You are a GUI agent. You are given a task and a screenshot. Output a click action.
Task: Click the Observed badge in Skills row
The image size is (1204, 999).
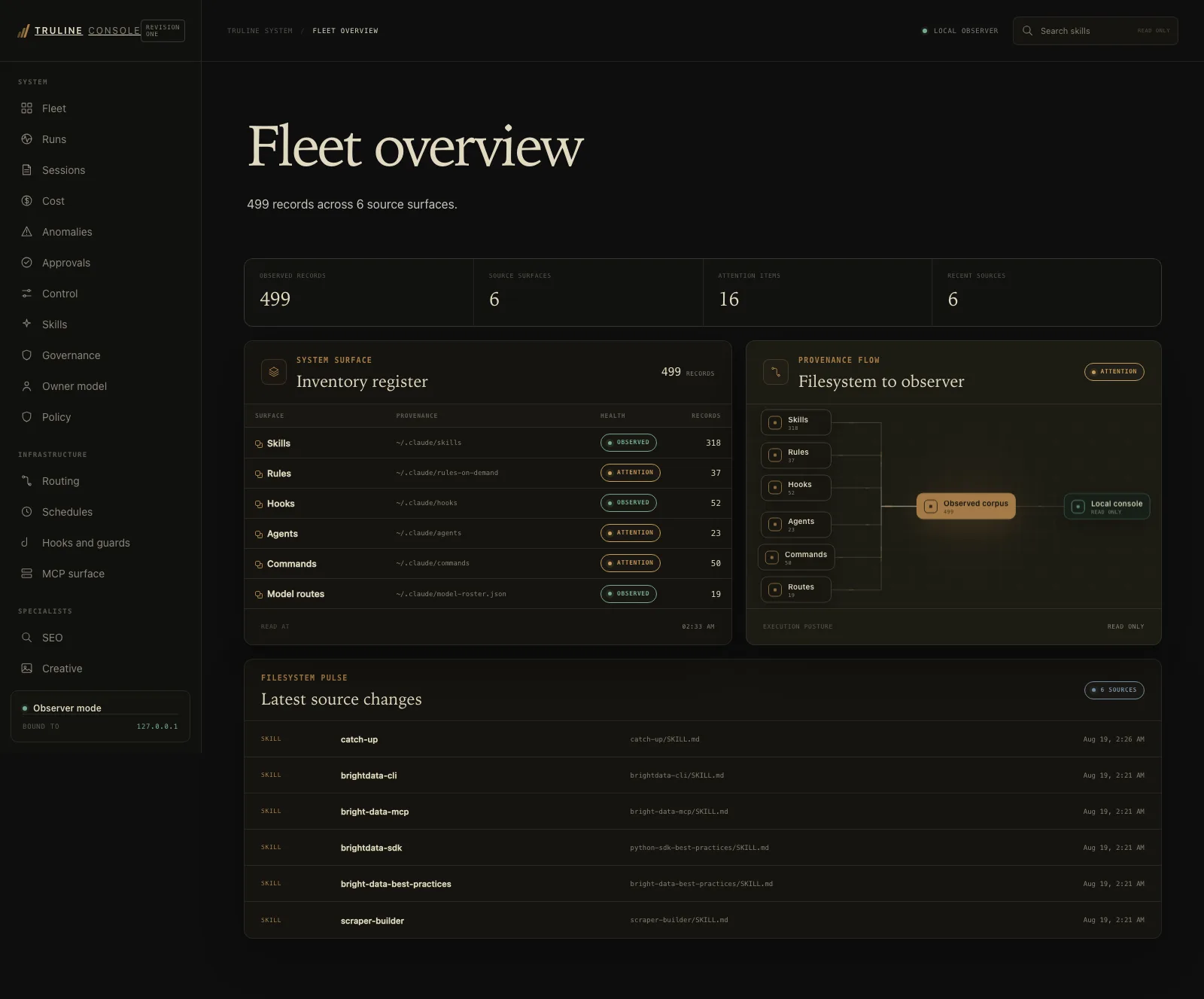(x=628, y=443)
